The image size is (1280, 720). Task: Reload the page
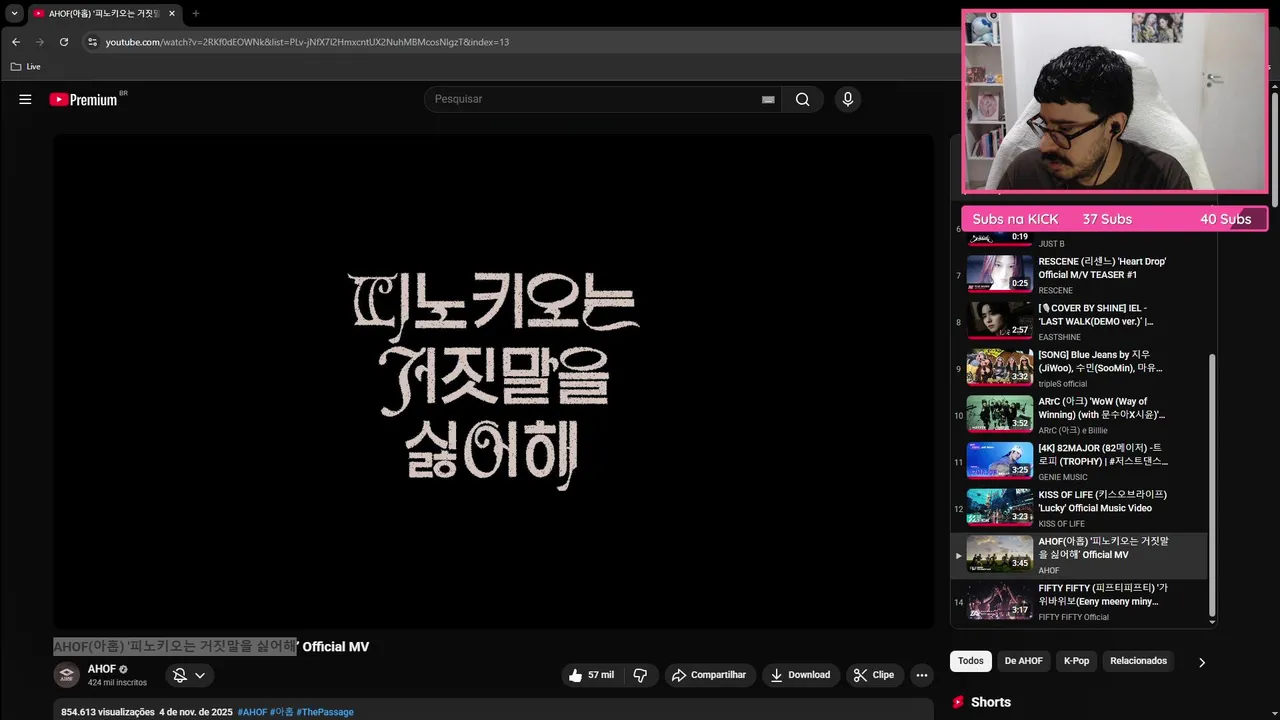click(64, 42)
